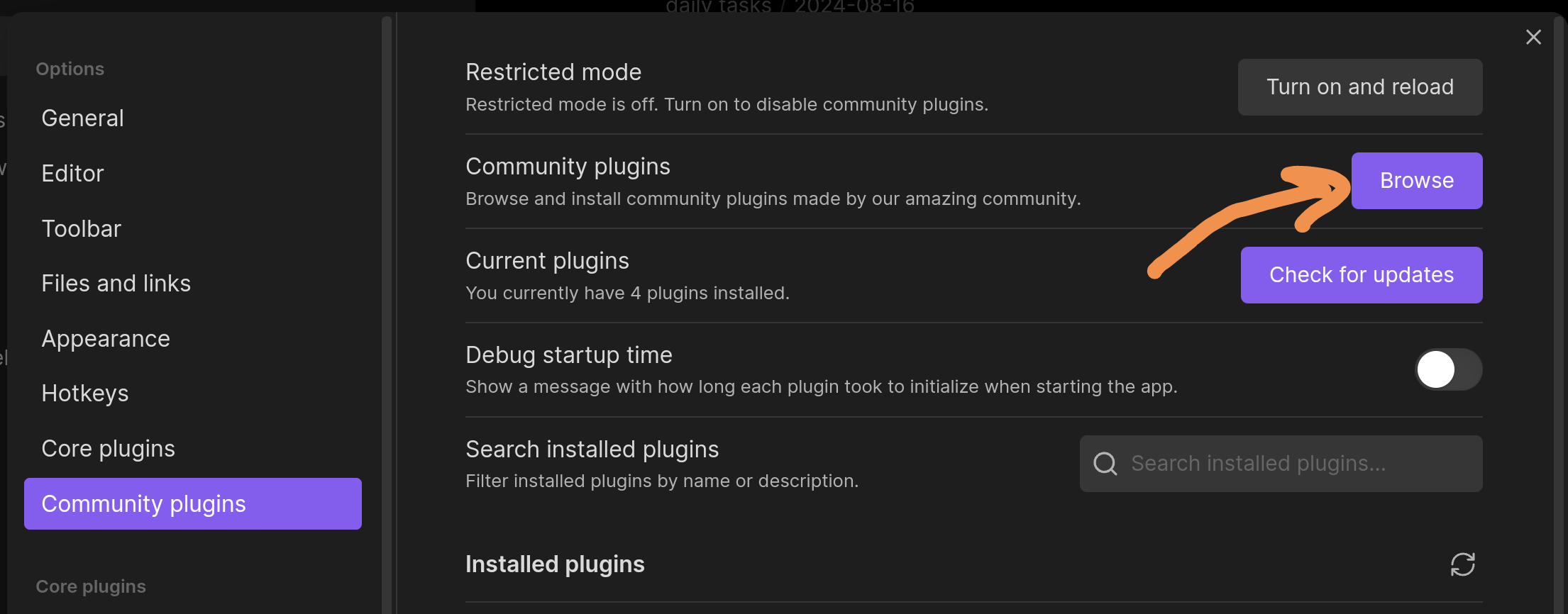Switch to the Editor settings tab
This screenshot has height=614, width=1568.
tap(72, 174)
